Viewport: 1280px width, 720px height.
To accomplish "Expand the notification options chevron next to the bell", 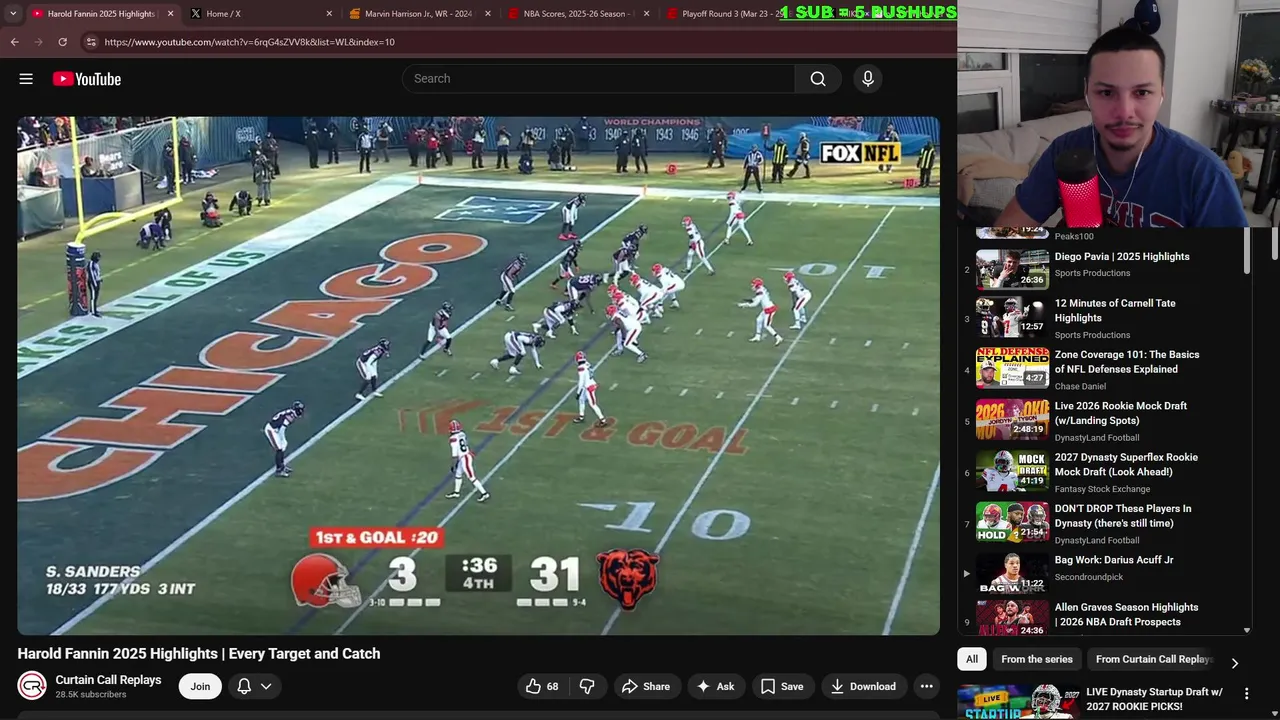I will point(266,686).
